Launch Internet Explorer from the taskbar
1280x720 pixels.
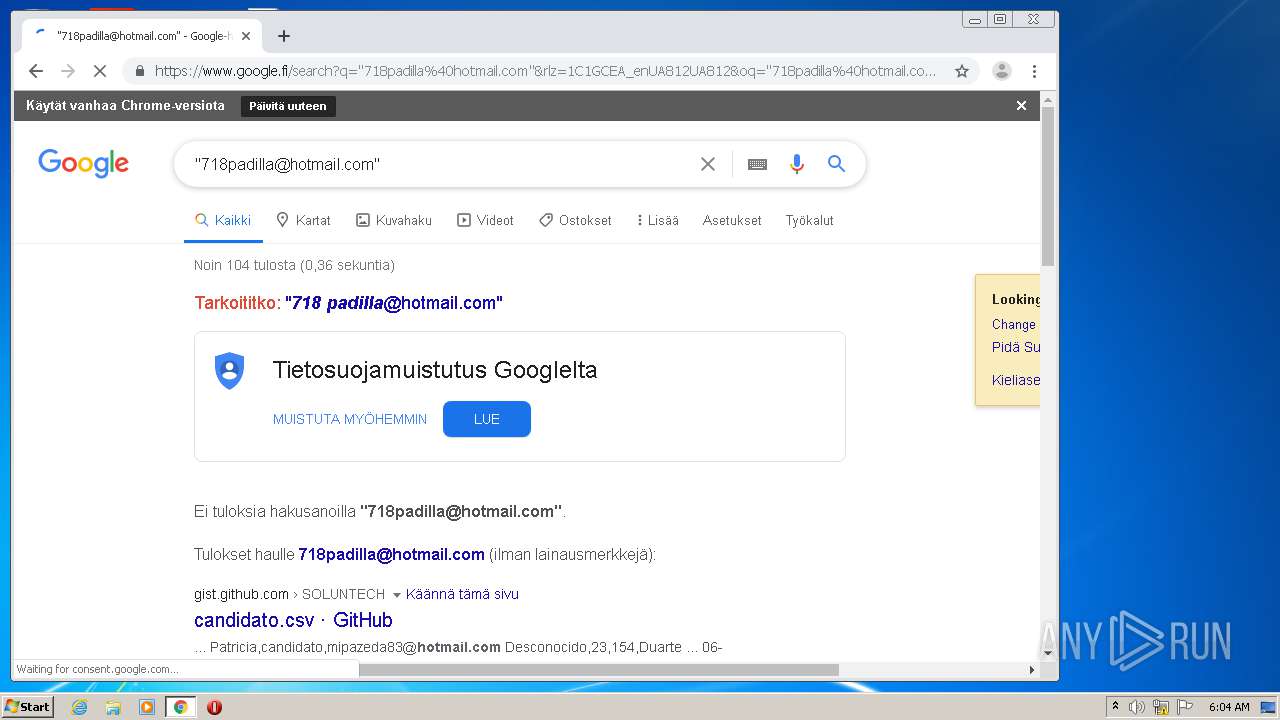pyautogui.click(x=79, y=707)
